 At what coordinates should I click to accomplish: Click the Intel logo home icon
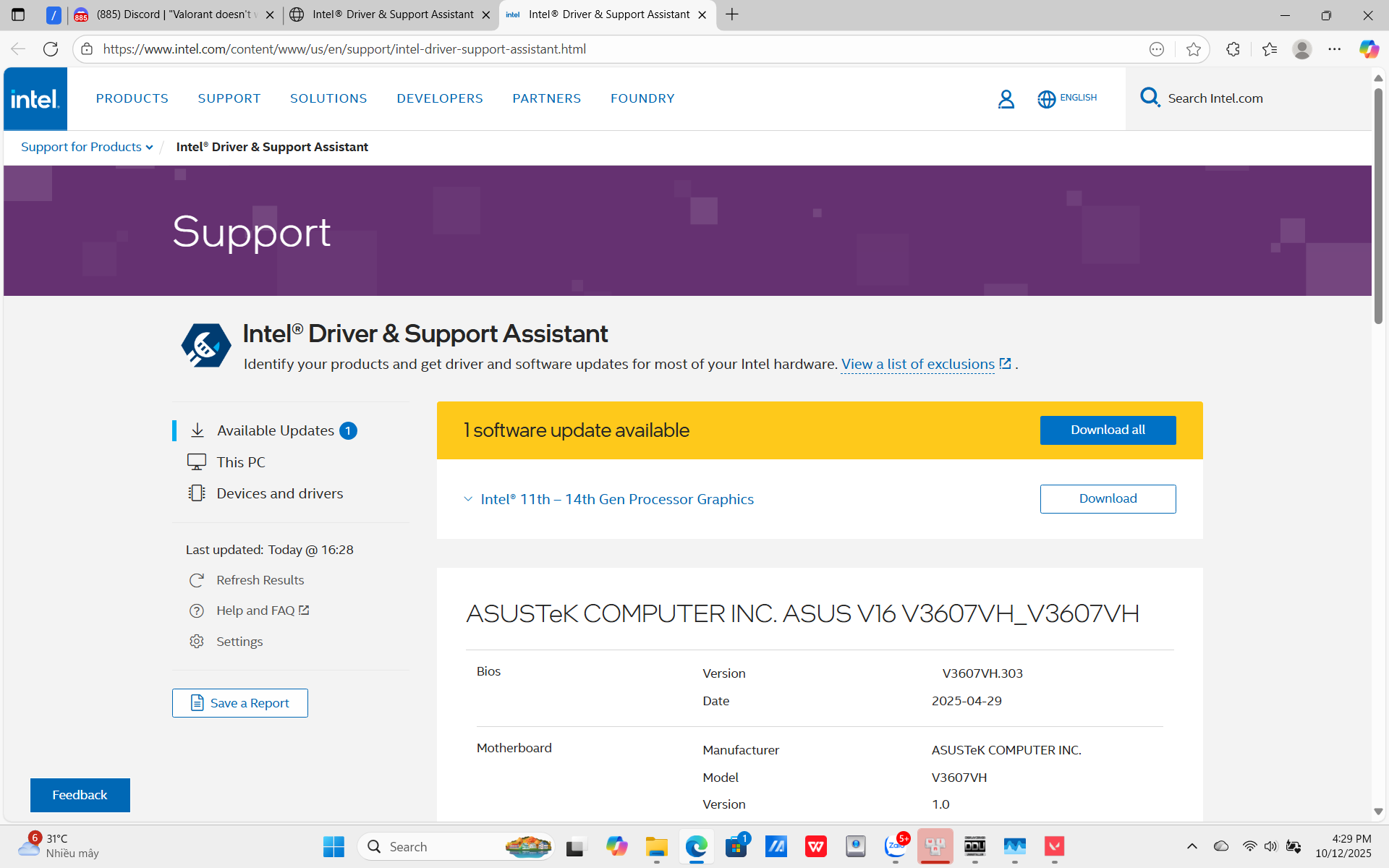[35, 99]
